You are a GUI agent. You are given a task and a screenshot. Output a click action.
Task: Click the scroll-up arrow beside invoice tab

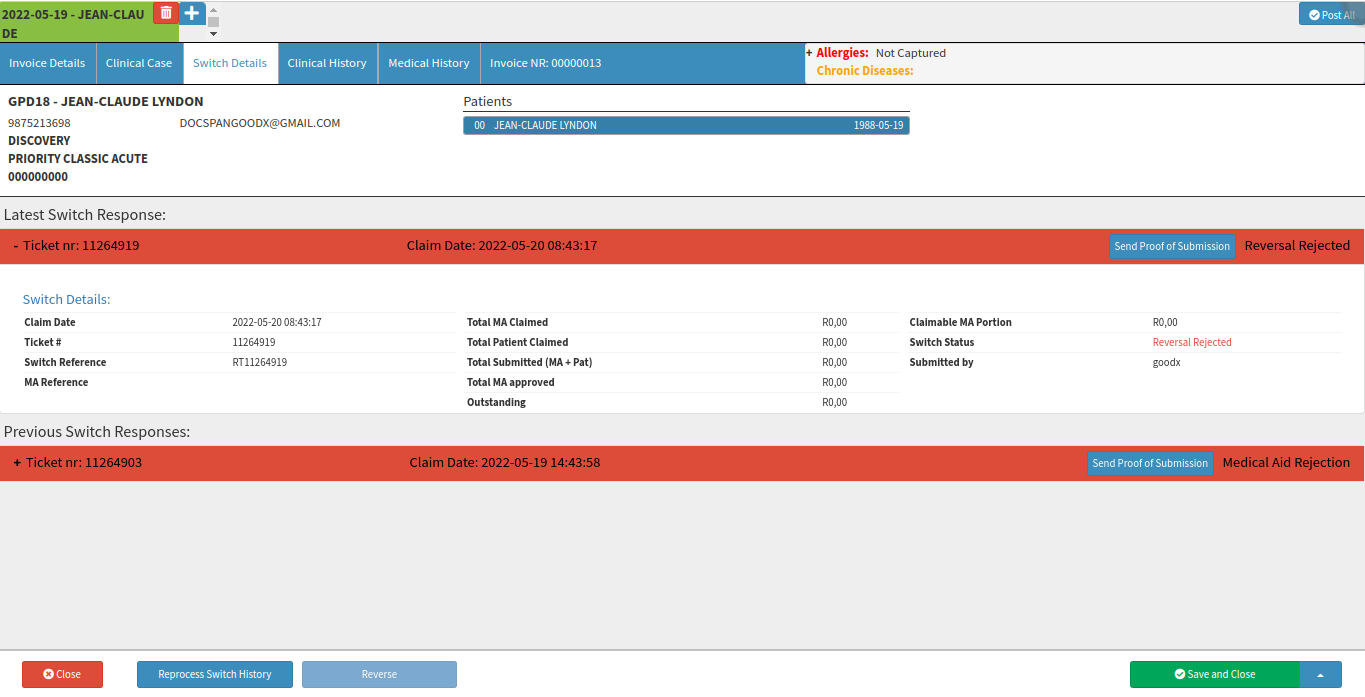(x=213, y=9)
